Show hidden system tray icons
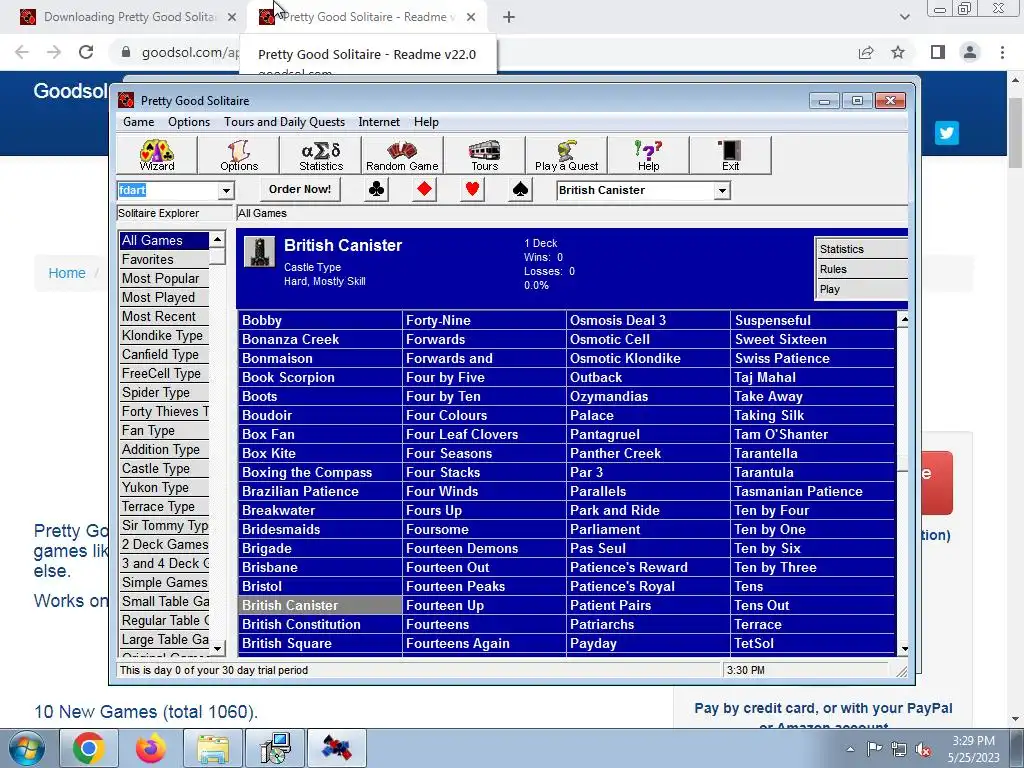Viewport: 1024px width, 768px height. (x=850, y=749)
